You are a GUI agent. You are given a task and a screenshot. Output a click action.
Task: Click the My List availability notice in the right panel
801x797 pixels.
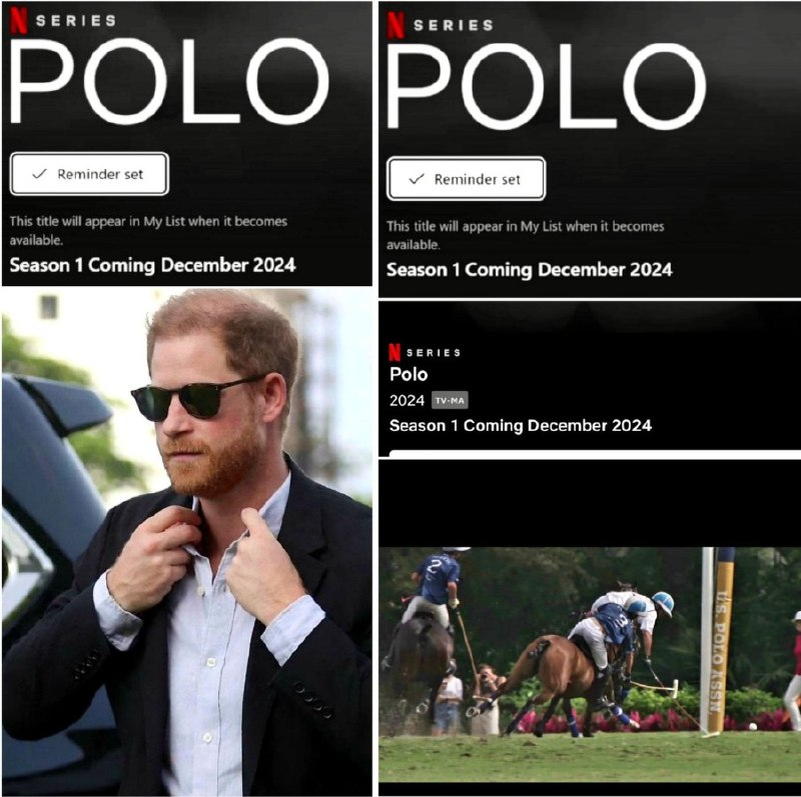click(x=525, y=236)
